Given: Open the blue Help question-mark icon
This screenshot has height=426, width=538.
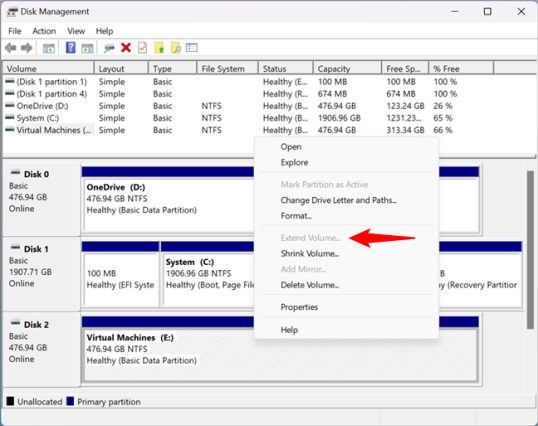Looking at the screenshot, I should tap(71, 48).
